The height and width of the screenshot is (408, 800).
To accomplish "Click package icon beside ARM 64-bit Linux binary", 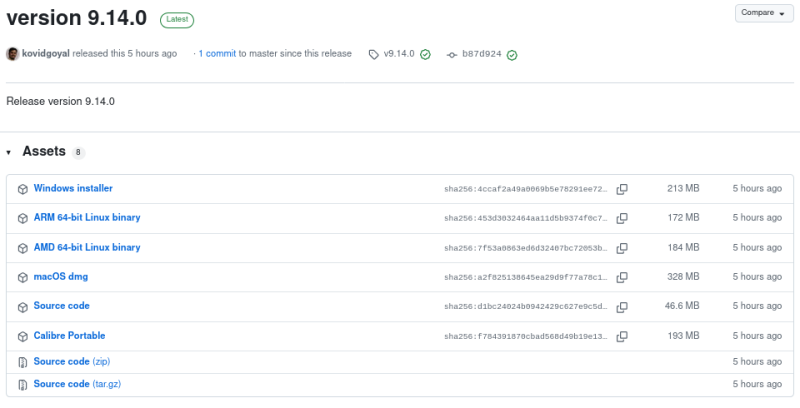I will 22,218.
